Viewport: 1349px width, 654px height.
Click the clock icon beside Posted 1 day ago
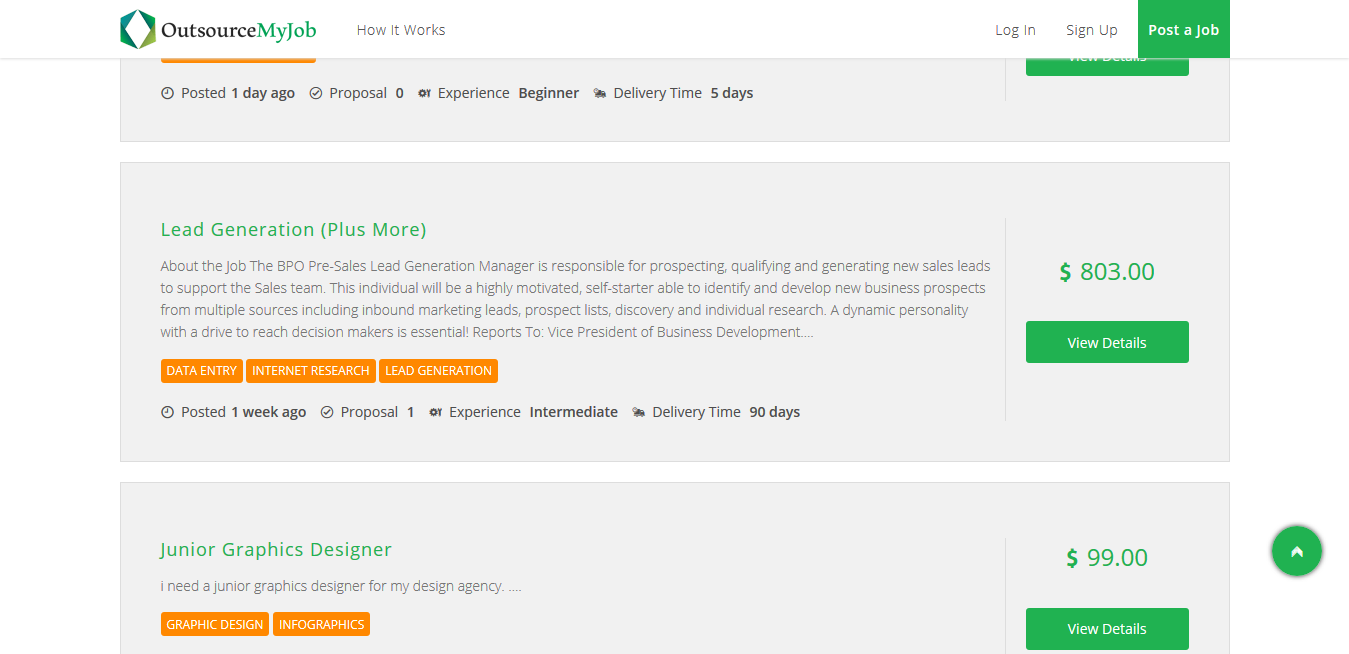(167, 93)
